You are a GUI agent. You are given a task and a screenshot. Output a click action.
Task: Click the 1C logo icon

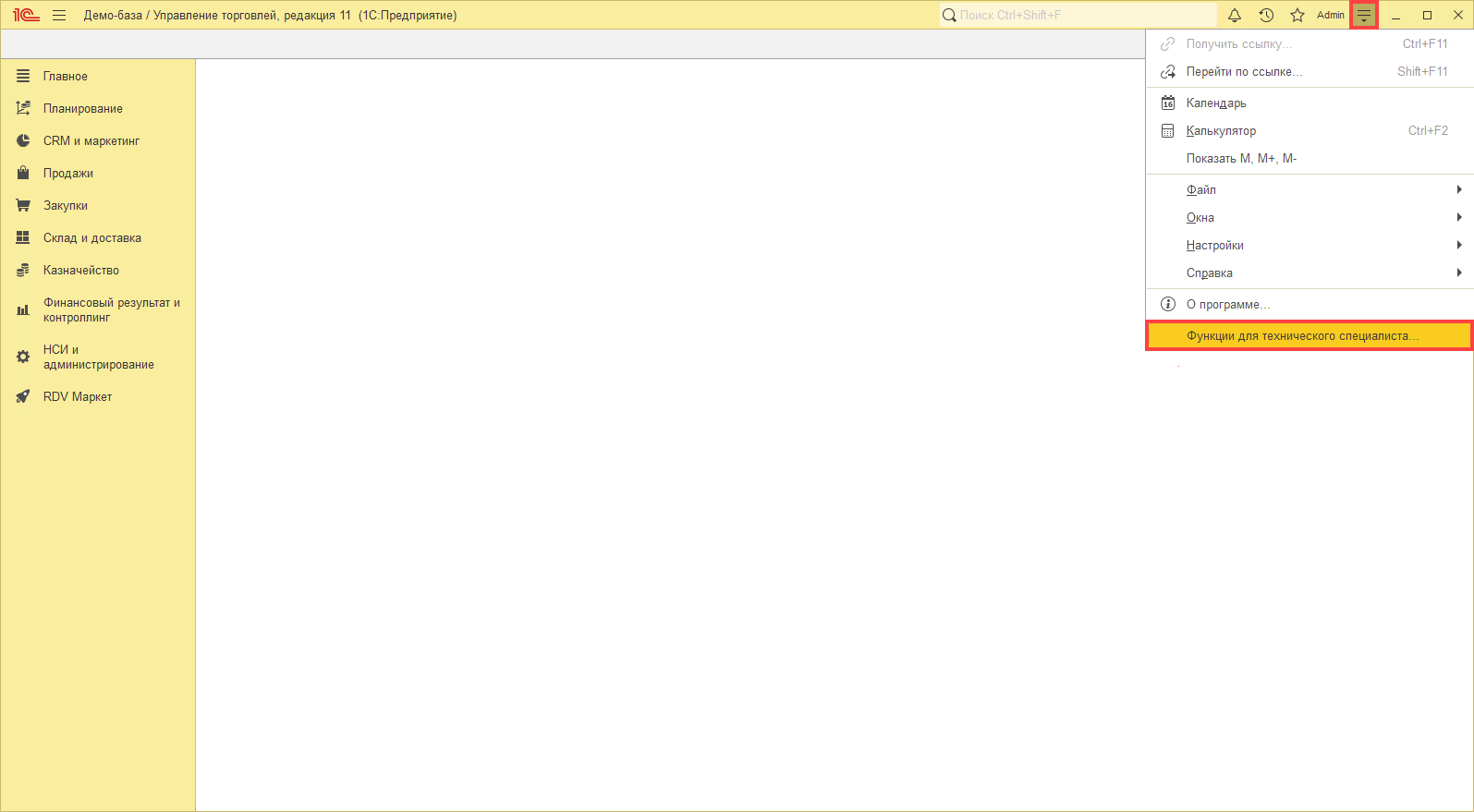click(x=26, y=15)
